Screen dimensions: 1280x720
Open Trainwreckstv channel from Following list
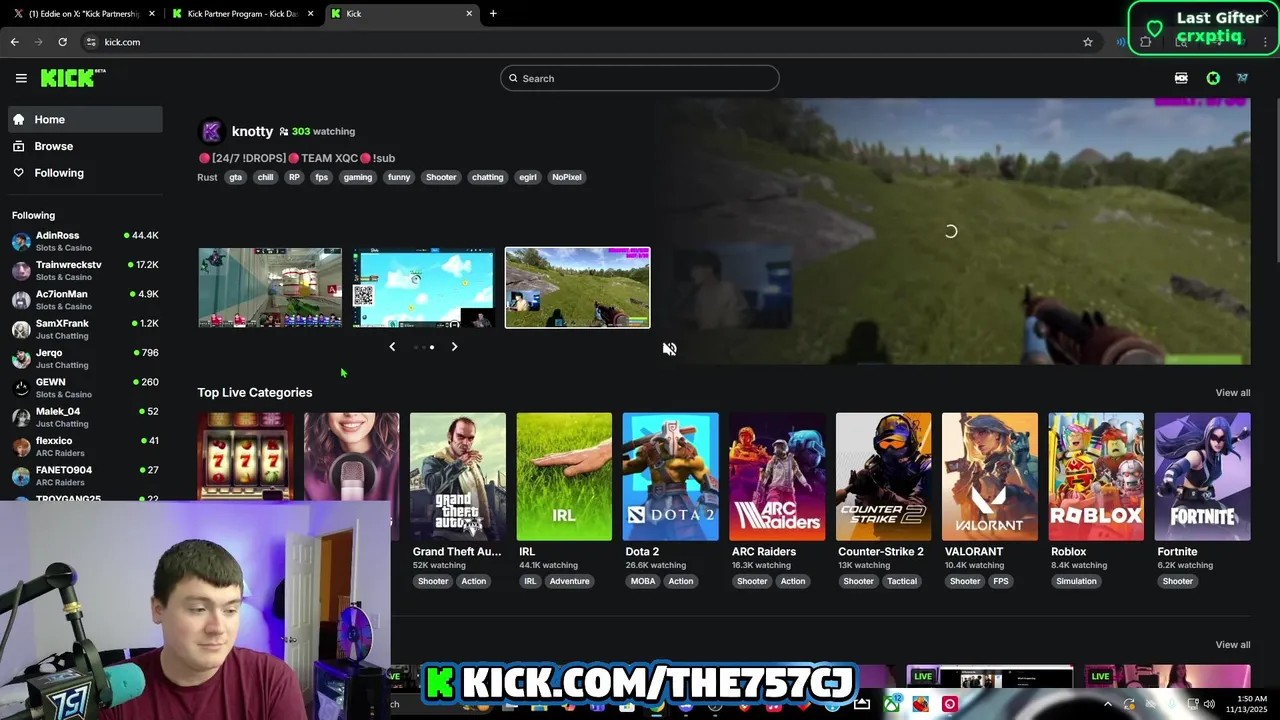(85, 270)
